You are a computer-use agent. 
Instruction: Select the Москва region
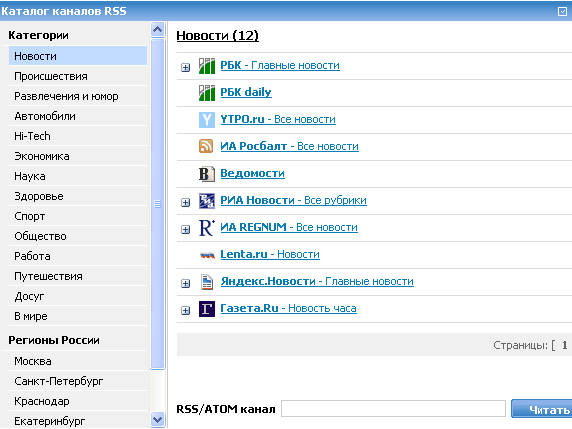click(x=78, y=361)
